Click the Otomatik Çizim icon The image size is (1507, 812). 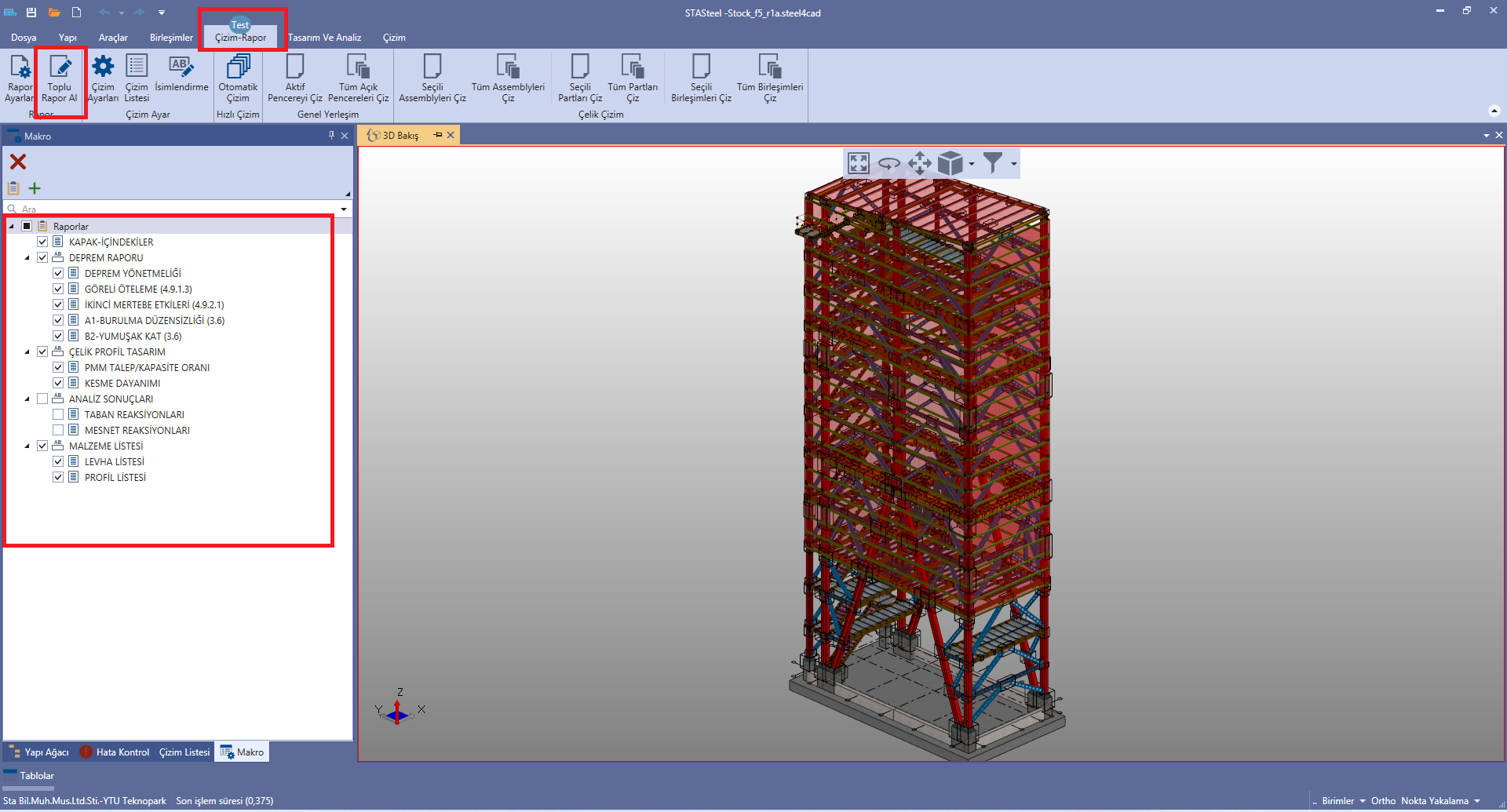click(238, 67)
